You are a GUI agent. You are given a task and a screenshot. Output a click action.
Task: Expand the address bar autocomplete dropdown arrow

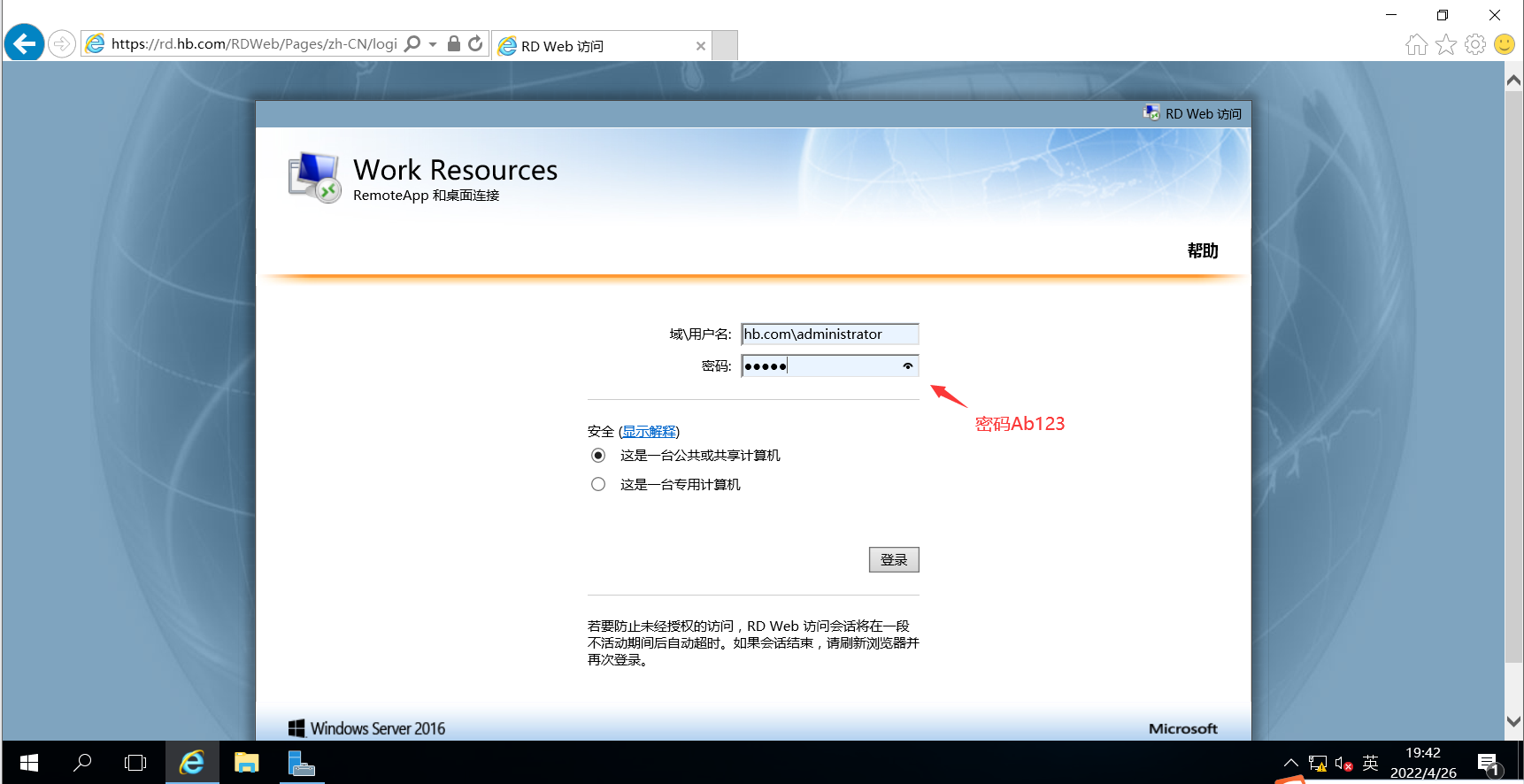[x=433, y=43]
